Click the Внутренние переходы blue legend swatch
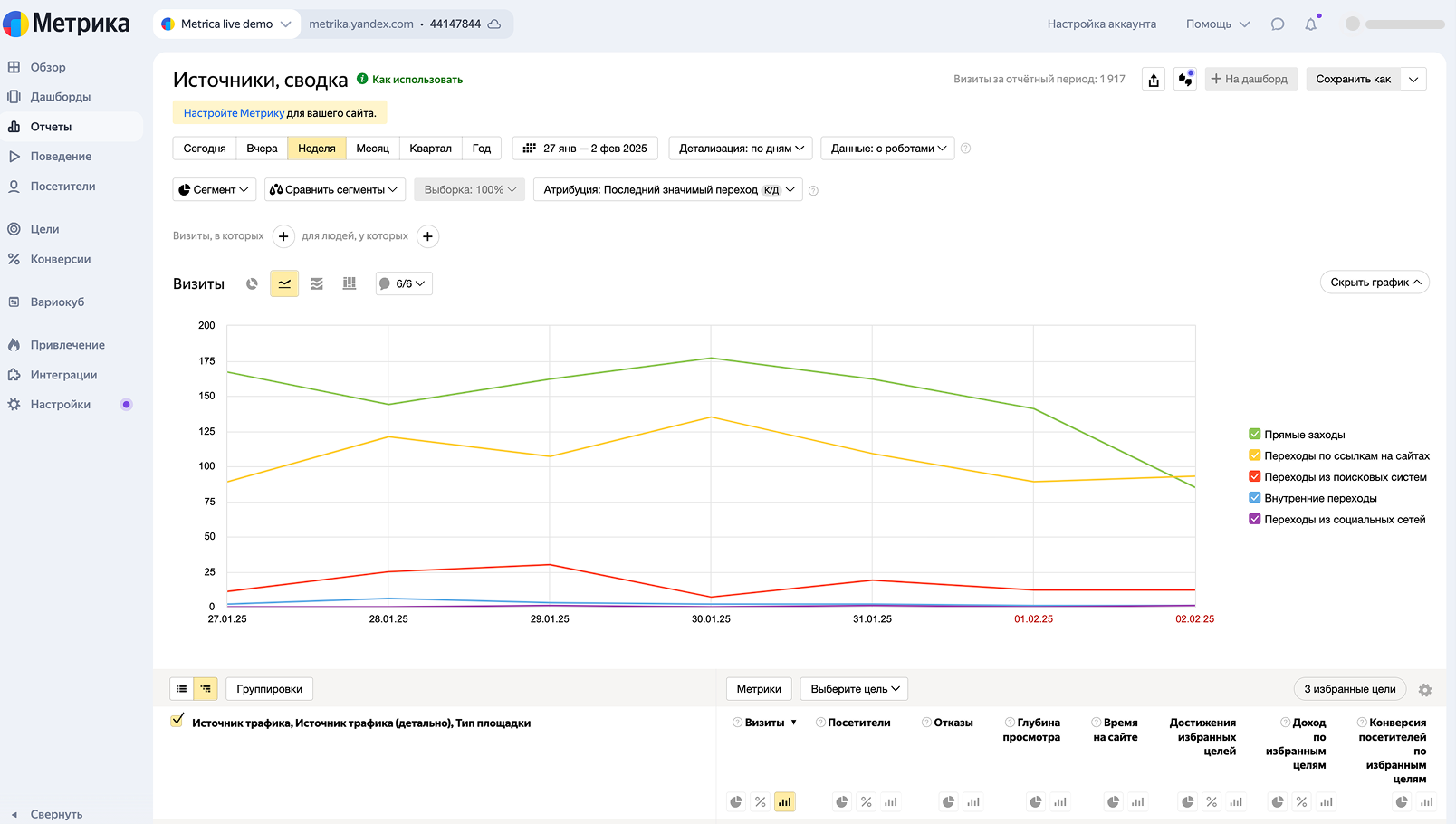 pos(1255,498)
